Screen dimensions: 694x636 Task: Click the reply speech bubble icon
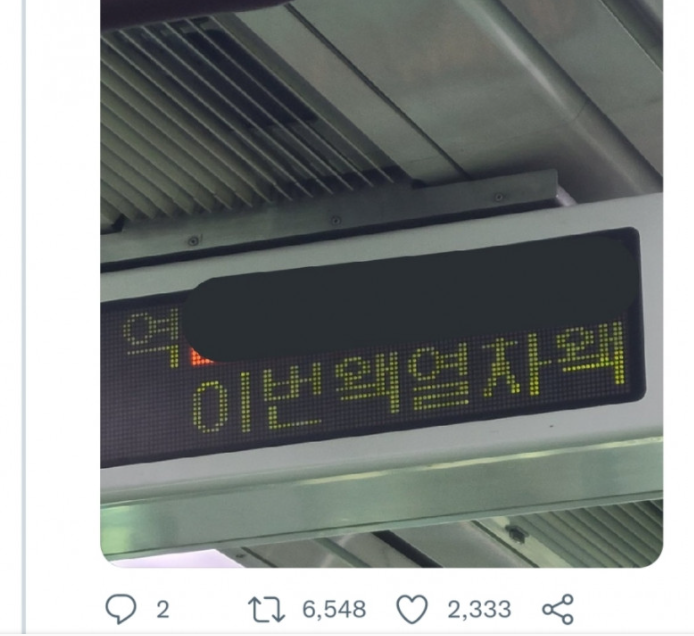tap(119, 608)
